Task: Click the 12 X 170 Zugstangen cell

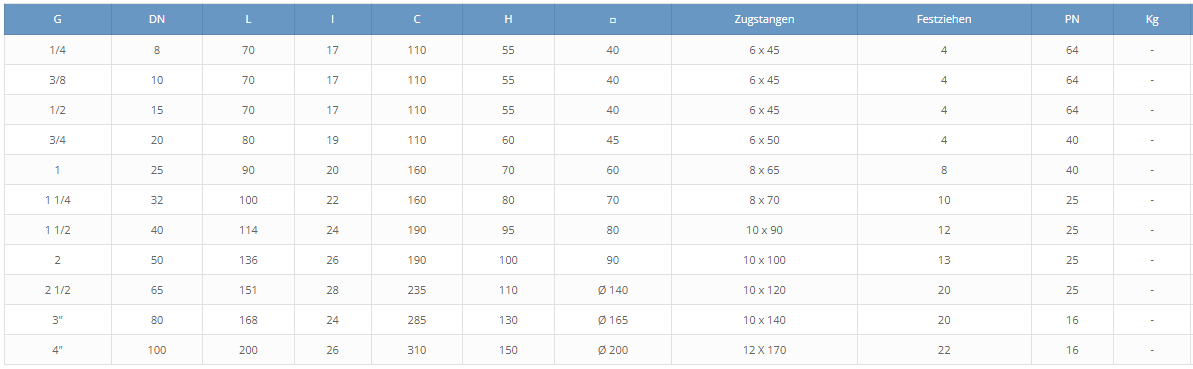Action: (764, 350)
